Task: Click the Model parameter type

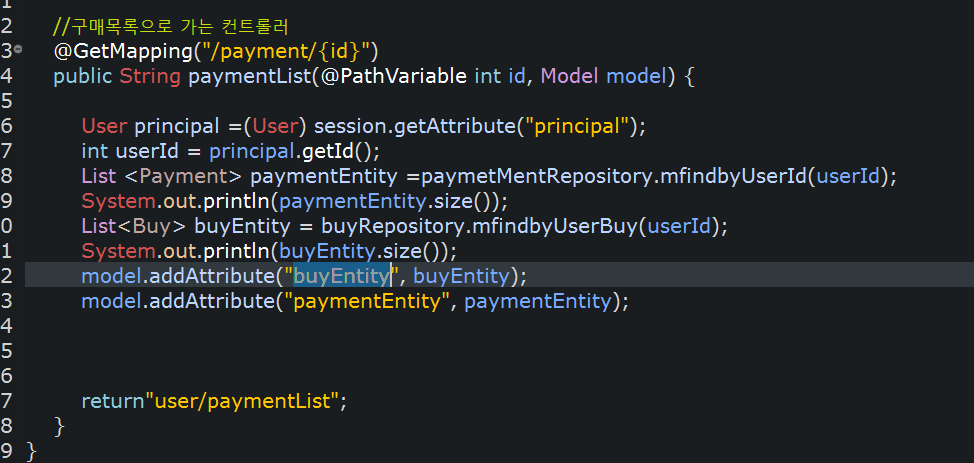Action: click(570, 76)
